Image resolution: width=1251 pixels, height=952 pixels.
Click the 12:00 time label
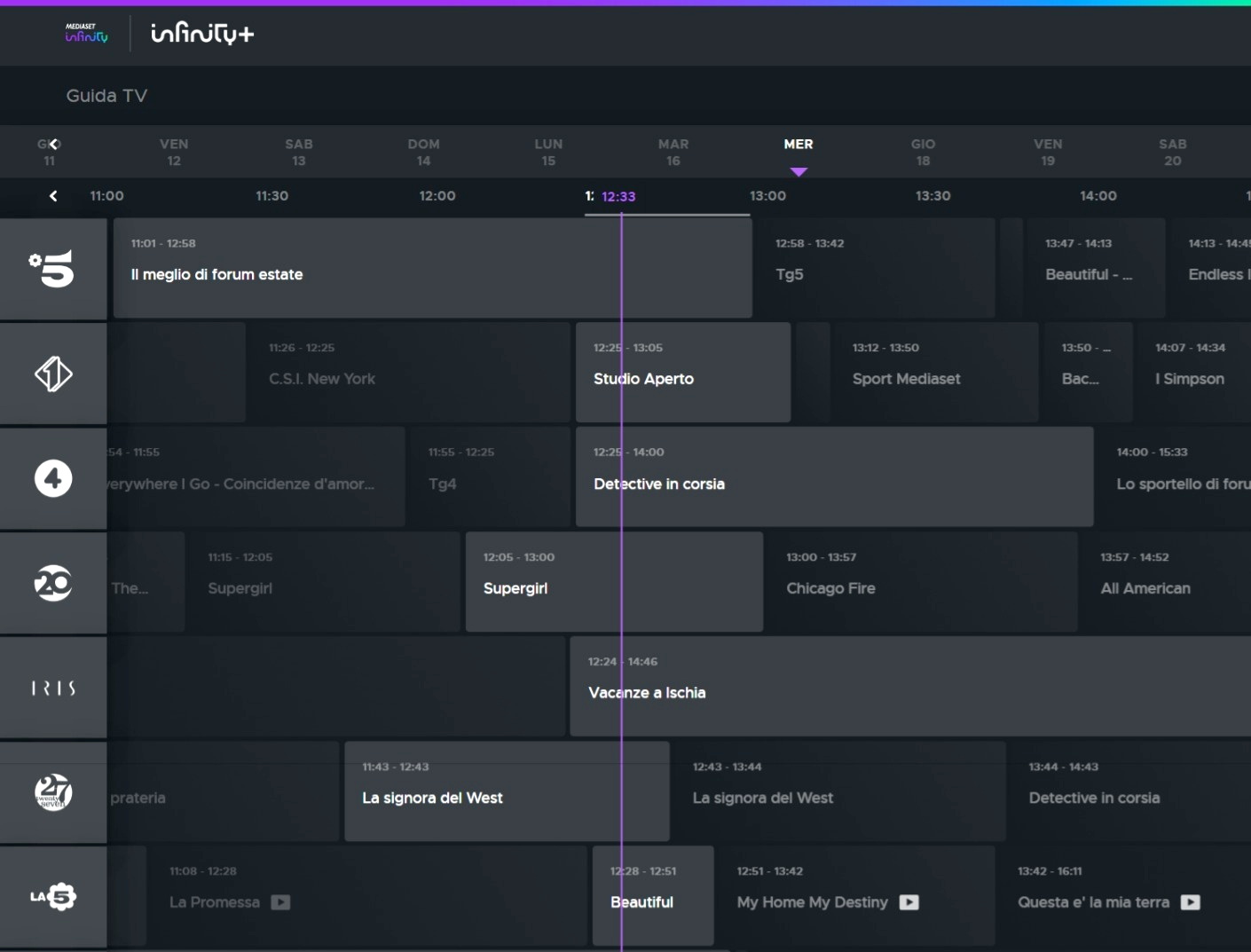pyautogui.click(x=437, y=196)
